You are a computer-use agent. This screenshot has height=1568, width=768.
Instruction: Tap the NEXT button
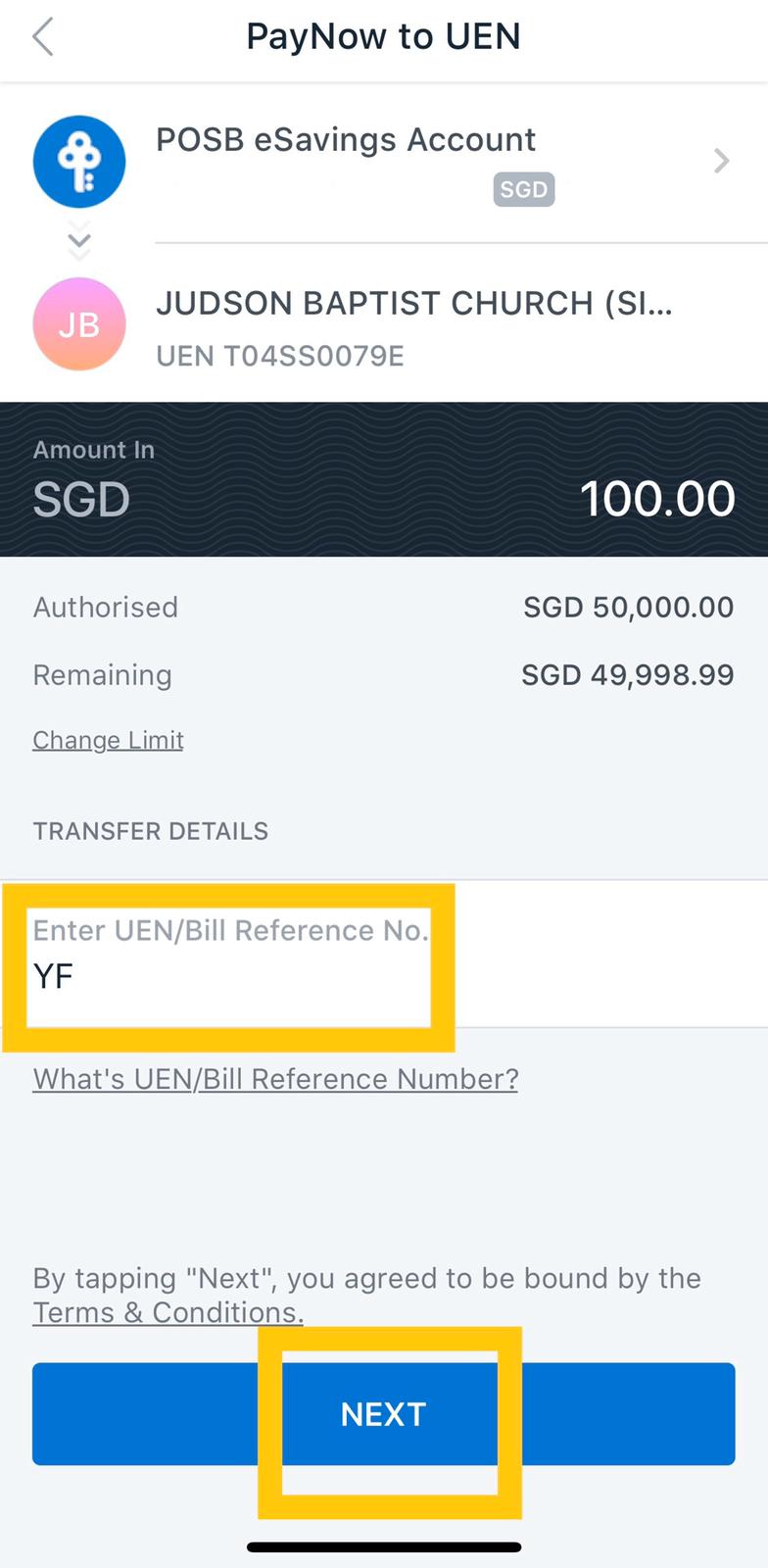384,1414
